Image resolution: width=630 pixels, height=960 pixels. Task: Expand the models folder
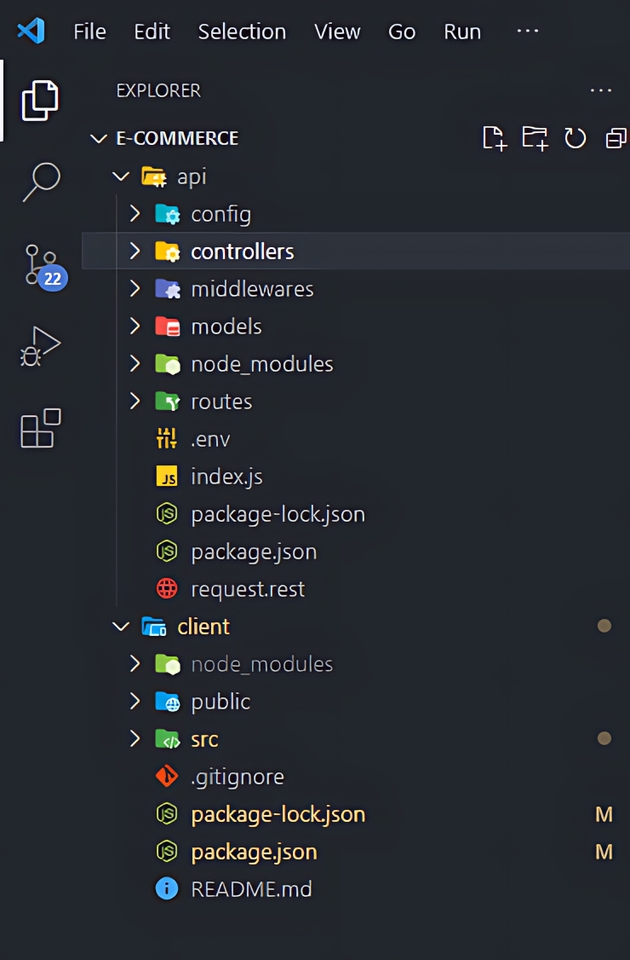(135, 326)
